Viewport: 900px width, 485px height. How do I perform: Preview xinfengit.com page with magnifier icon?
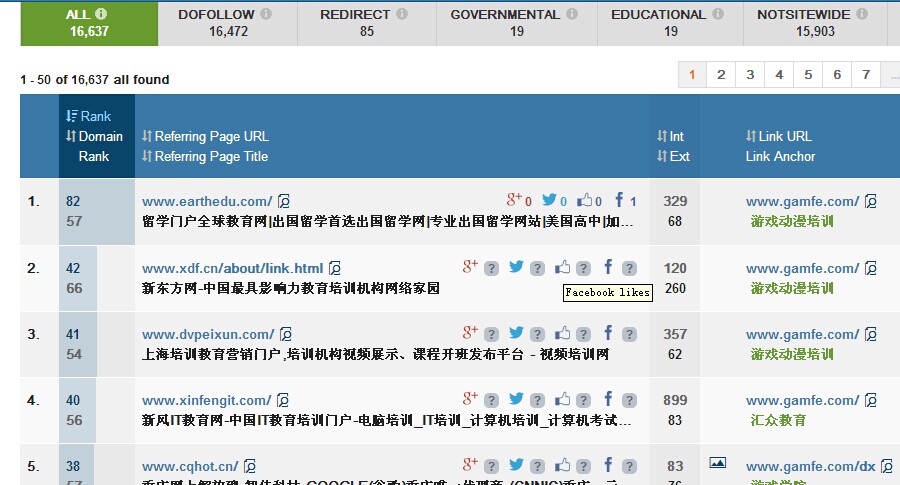(282, 400)
